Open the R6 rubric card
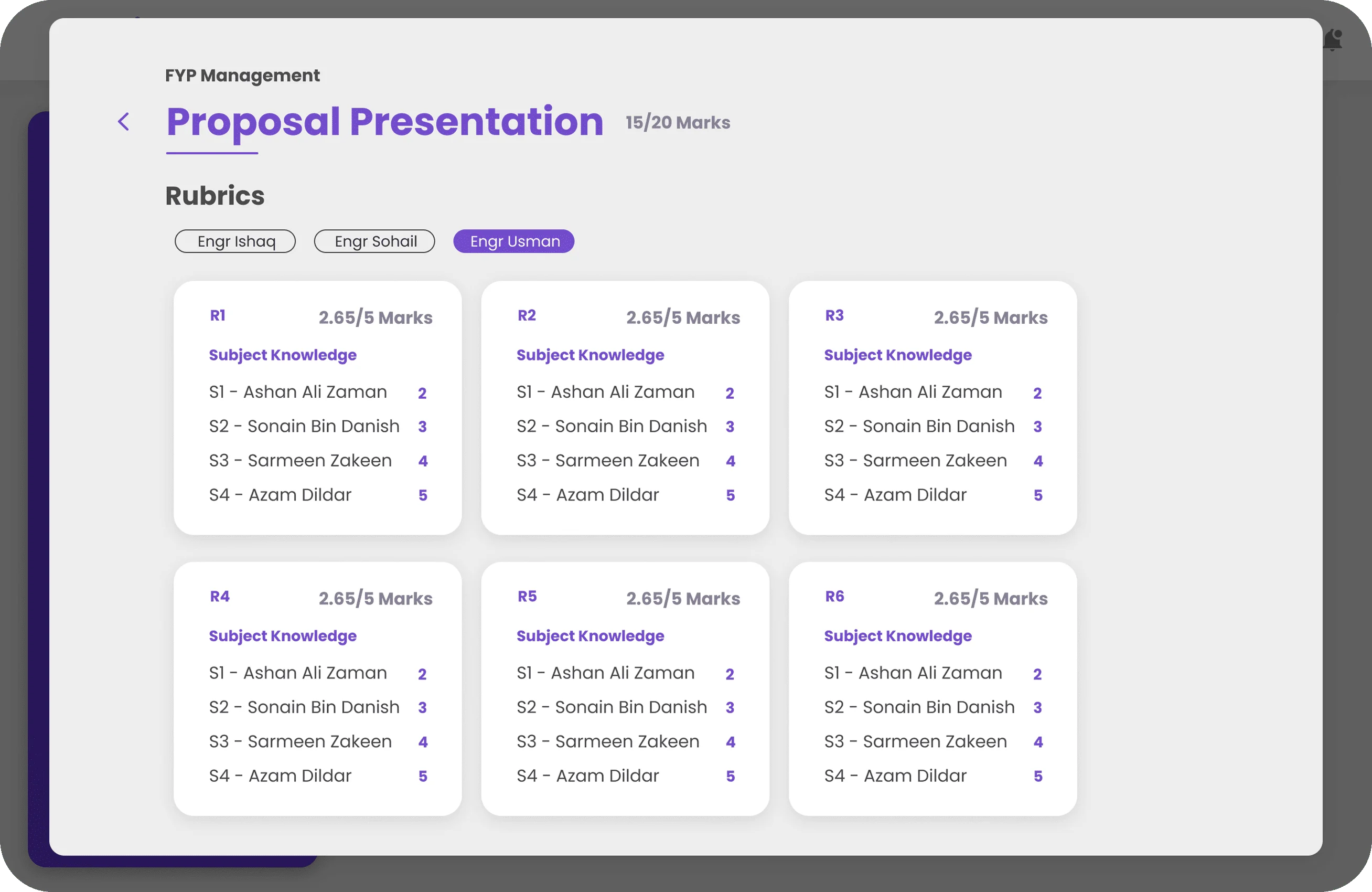This screenshot has width=1372, height=892. (x=835, y=596)
